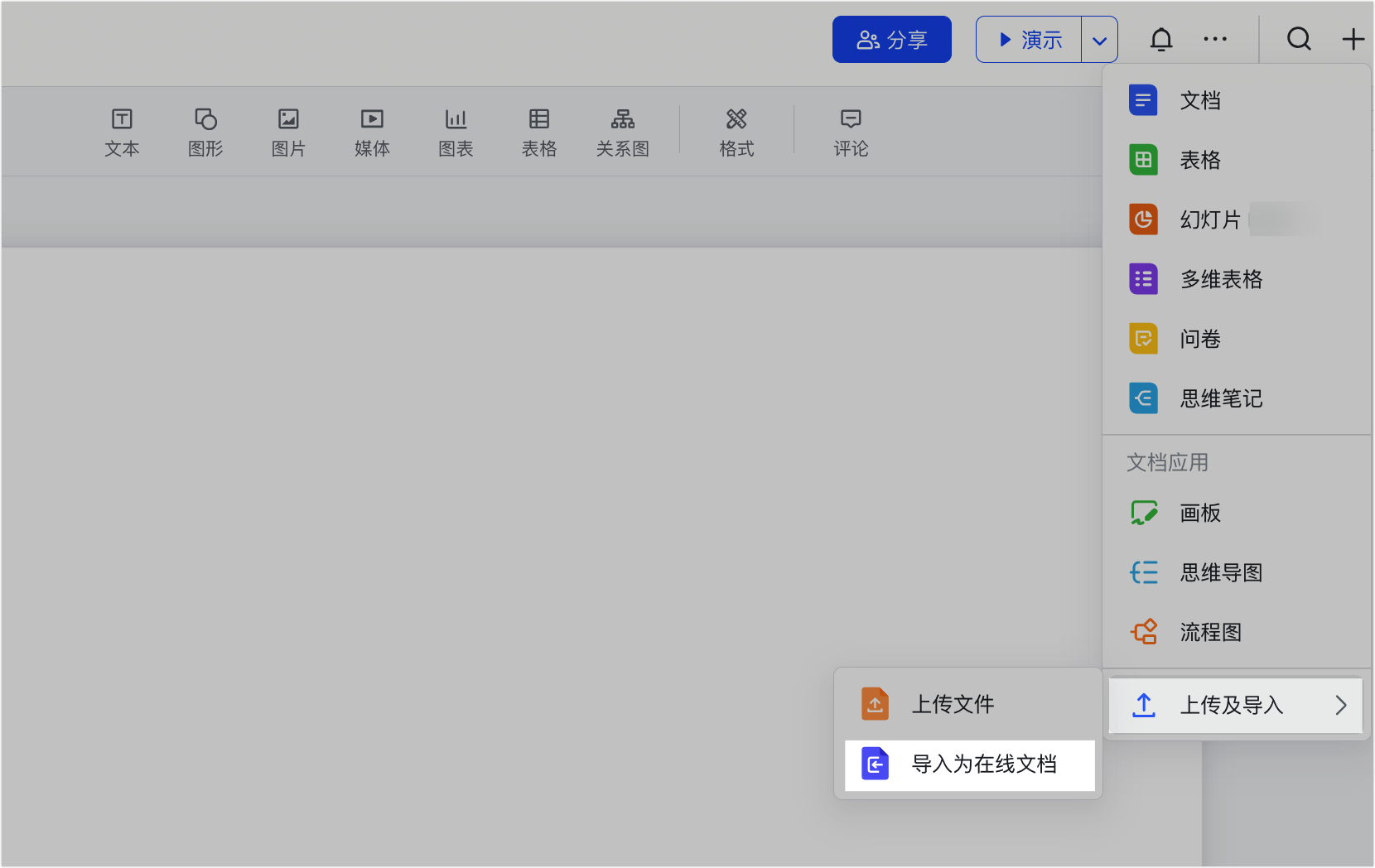Add media with the 媒体 tool

pos(372,132)
